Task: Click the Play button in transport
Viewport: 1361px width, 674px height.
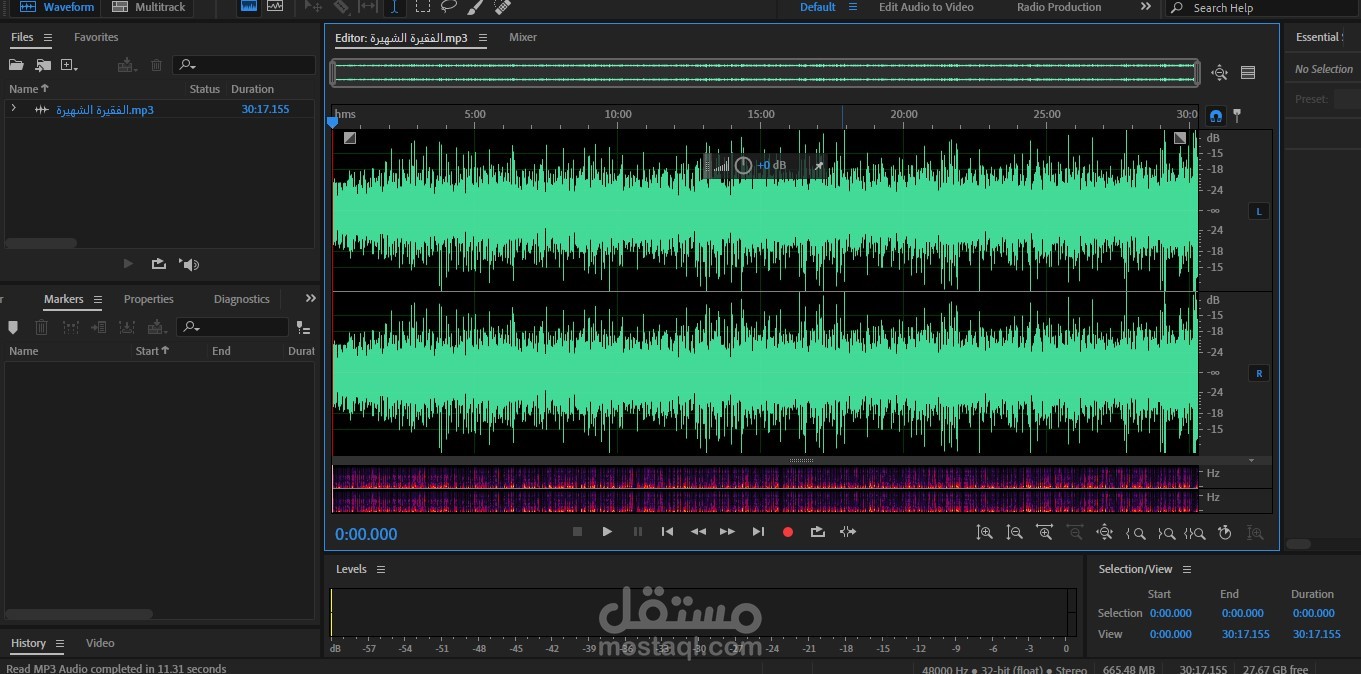Action: 607,532
